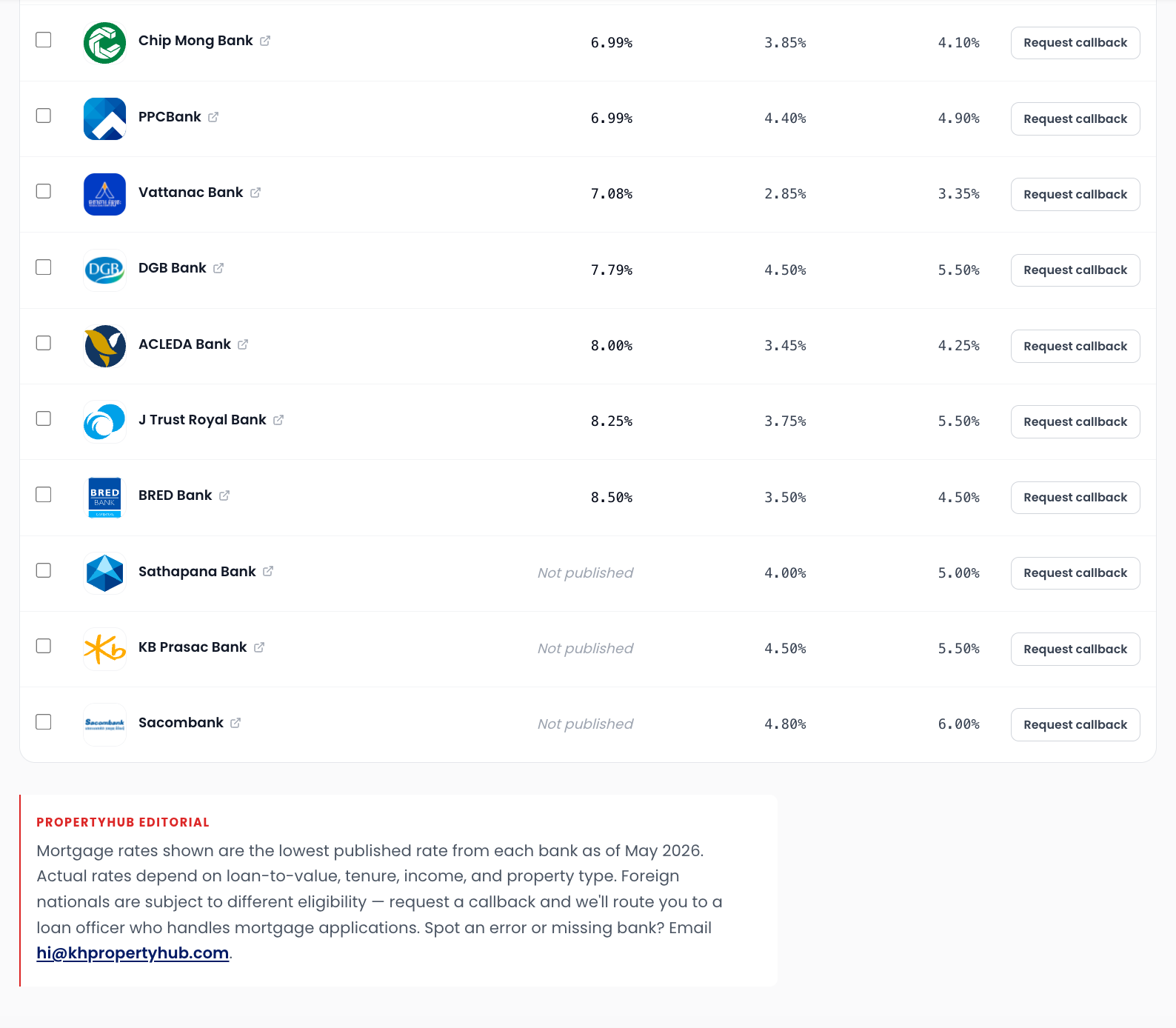Open Sathapana Bank external link icon
1176x1028 pixels.
coord(268,571)
